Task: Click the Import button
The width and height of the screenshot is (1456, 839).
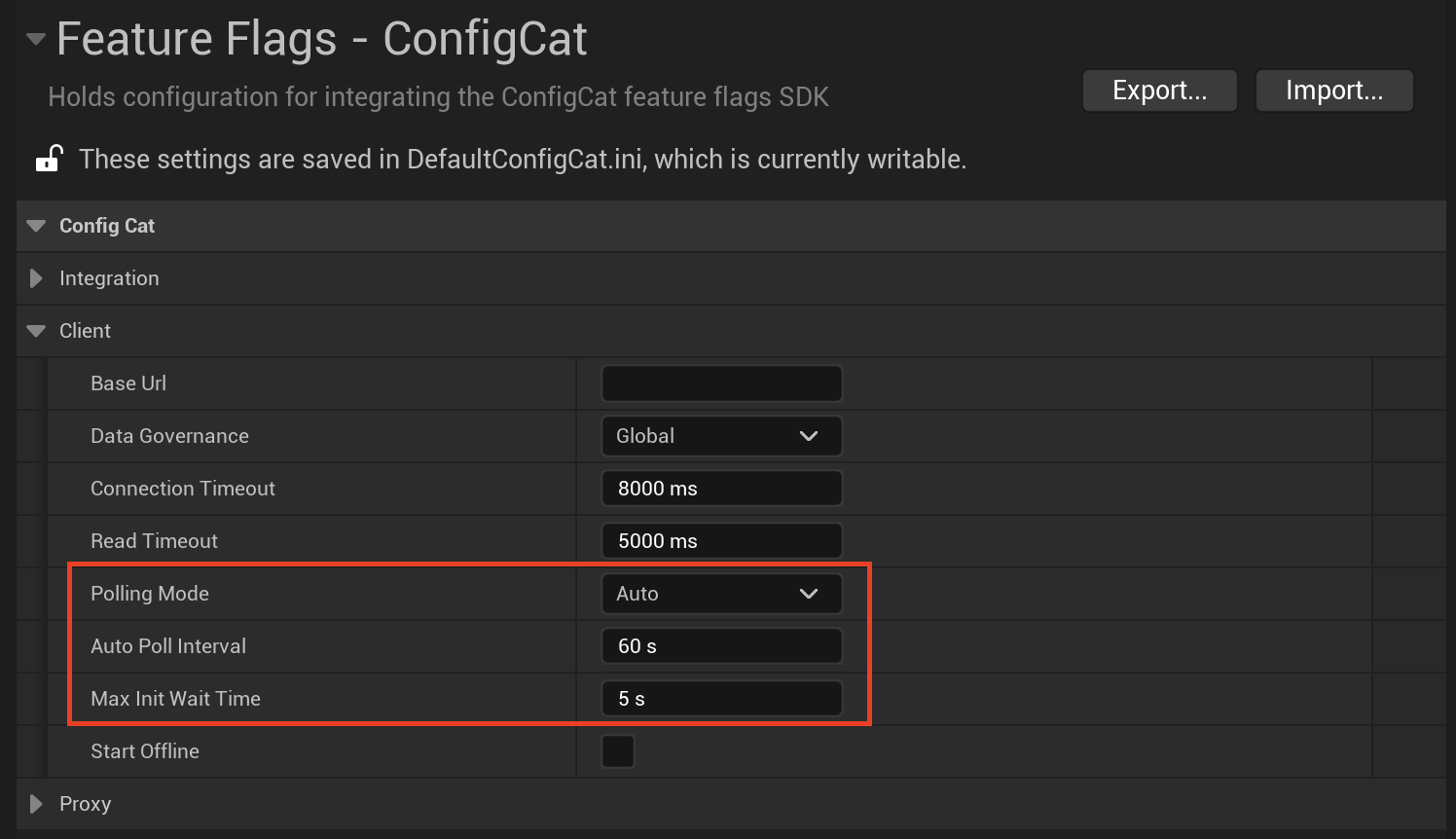Action: 1333,90
